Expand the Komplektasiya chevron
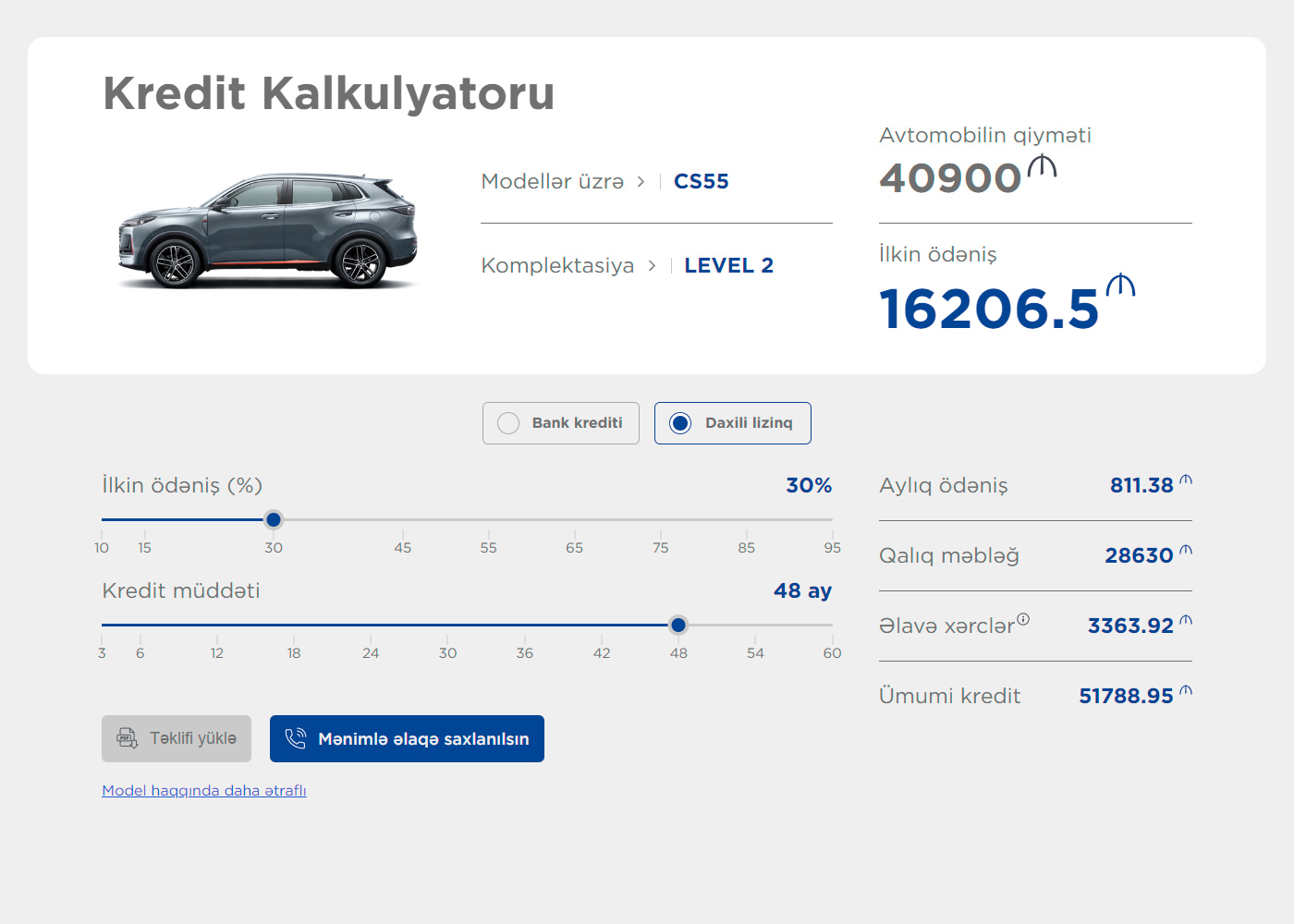 coord(652,266)
